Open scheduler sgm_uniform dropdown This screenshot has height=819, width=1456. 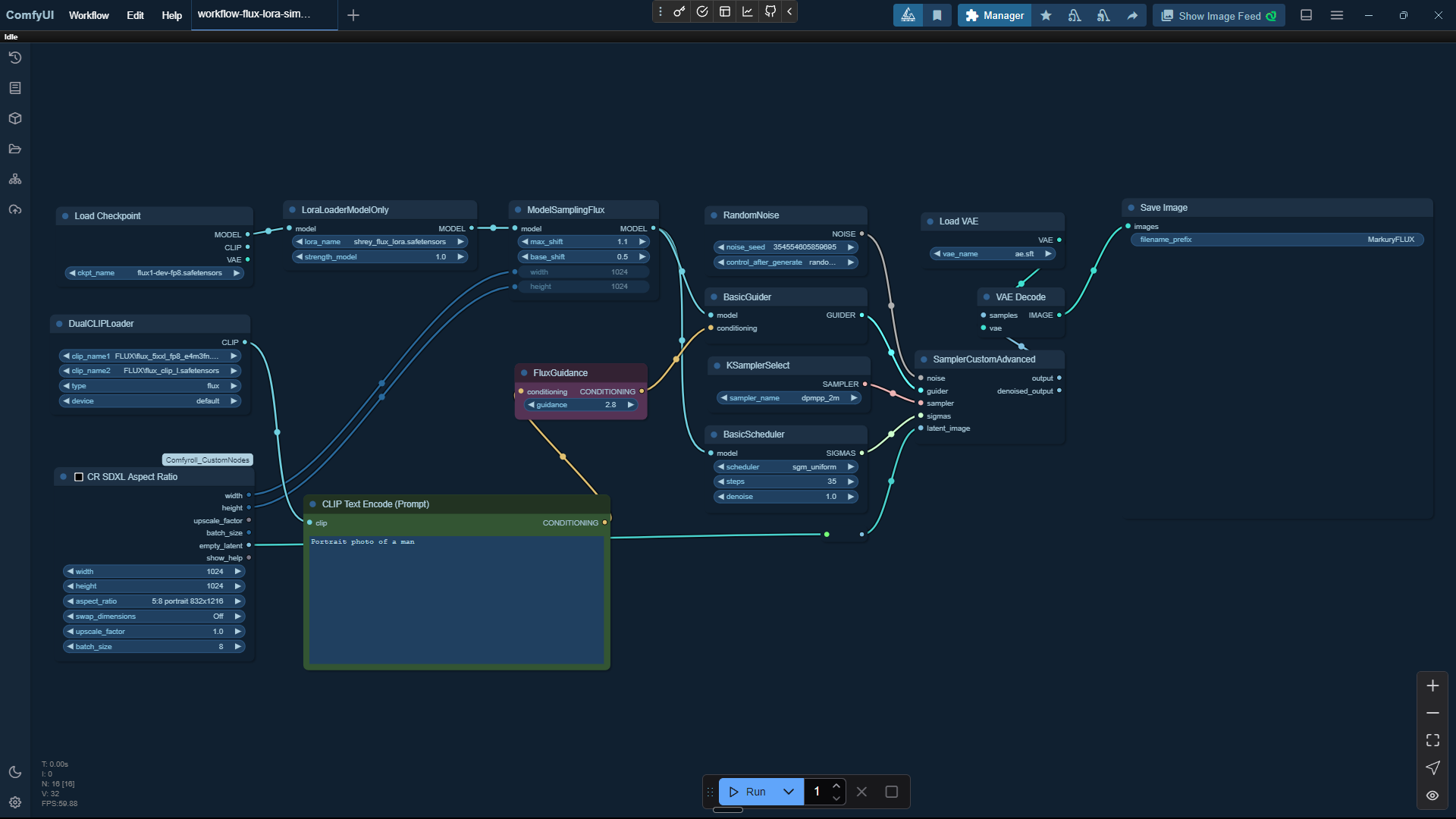[786, 467]
